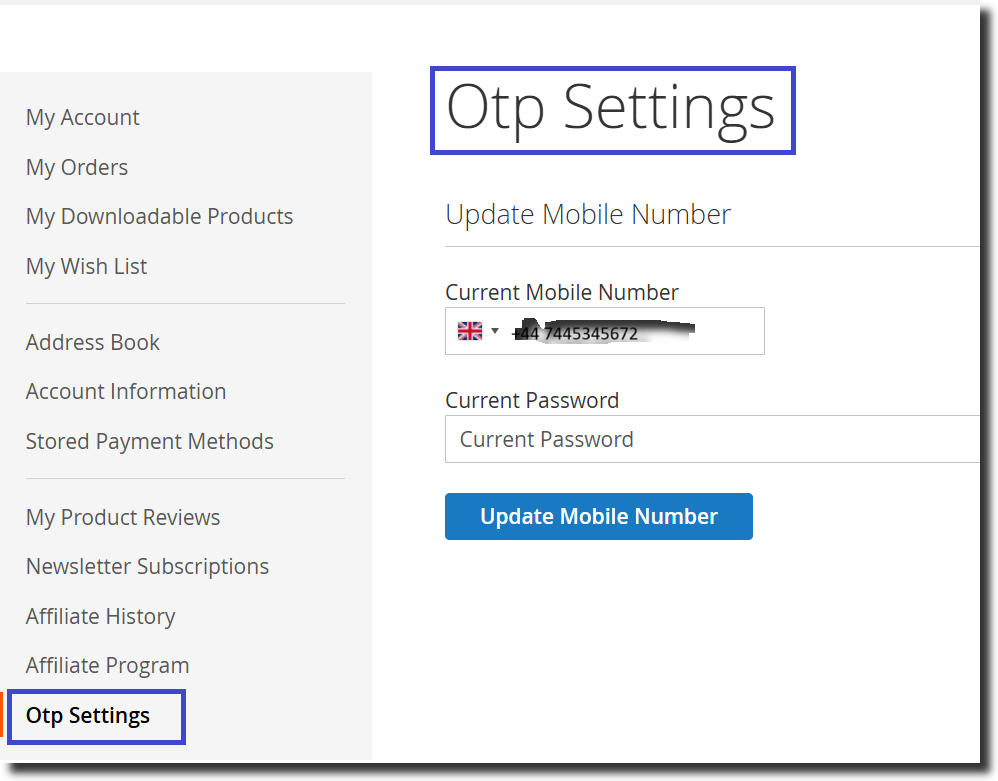Click the large Otp Settings page heading

(x=611, y=108)
